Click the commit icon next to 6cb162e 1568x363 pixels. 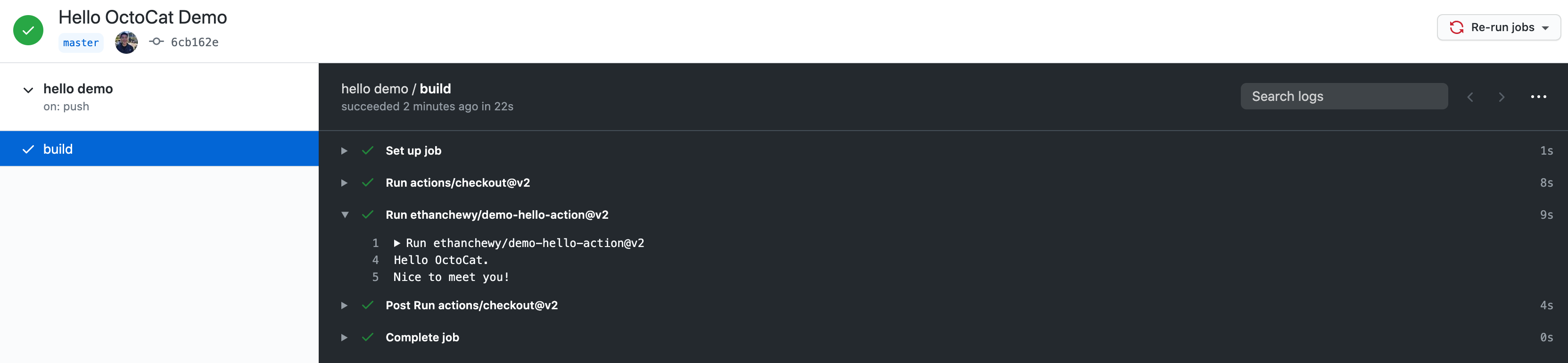[157, 41]
